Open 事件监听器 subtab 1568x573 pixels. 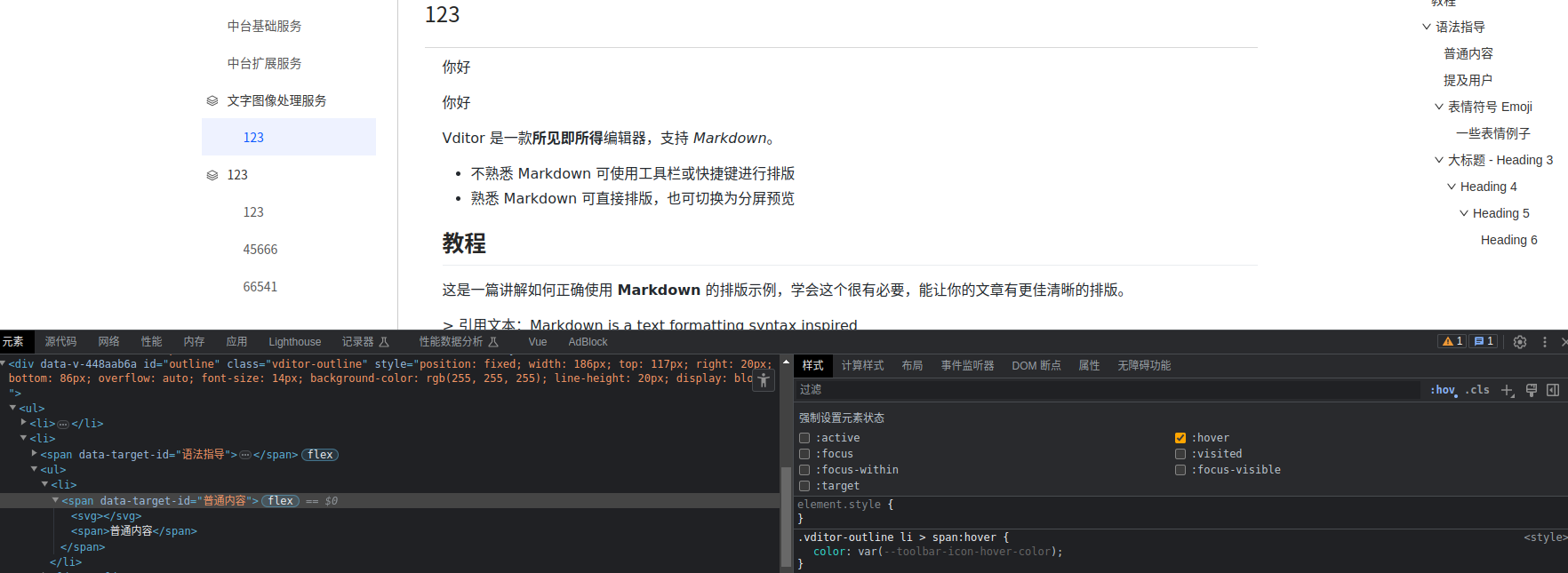tap(967, 366)
